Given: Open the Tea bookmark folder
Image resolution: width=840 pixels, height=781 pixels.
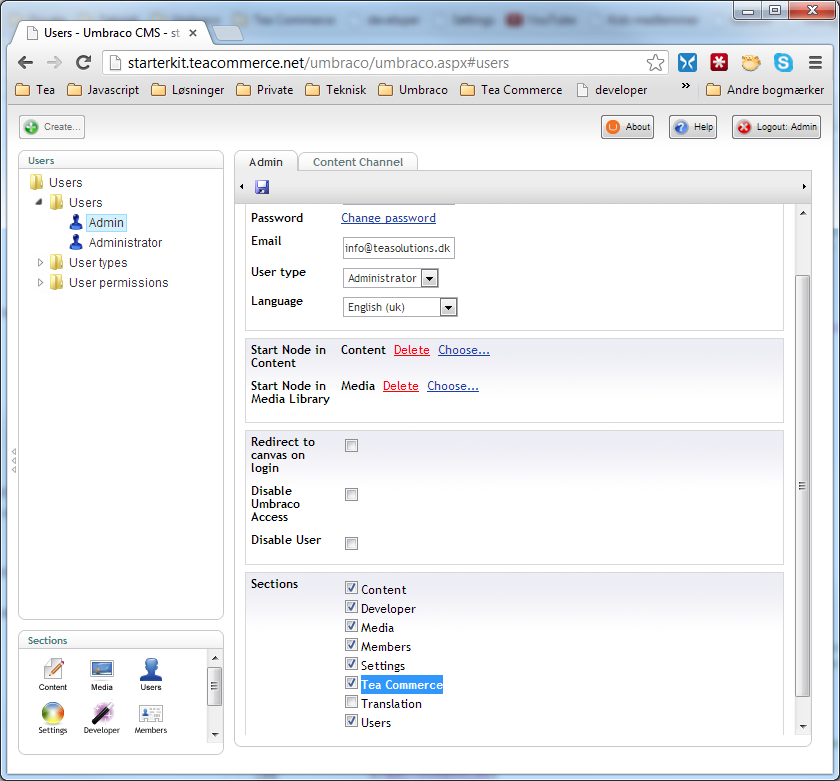Looking at the screenshot, I should [x=35, y=90].
